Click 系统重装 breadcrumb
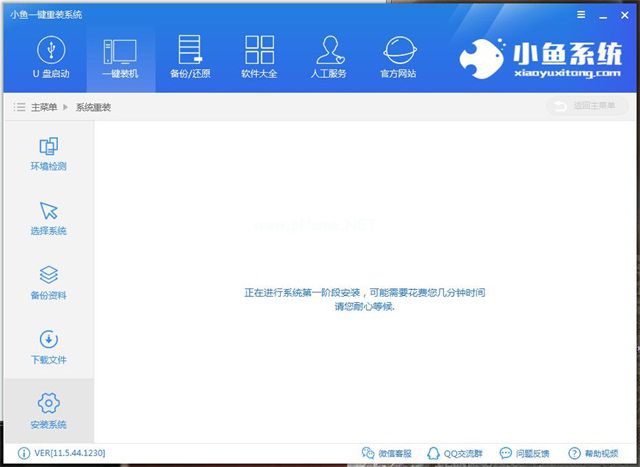Screen dimensions: 640x467 point(93,107)
